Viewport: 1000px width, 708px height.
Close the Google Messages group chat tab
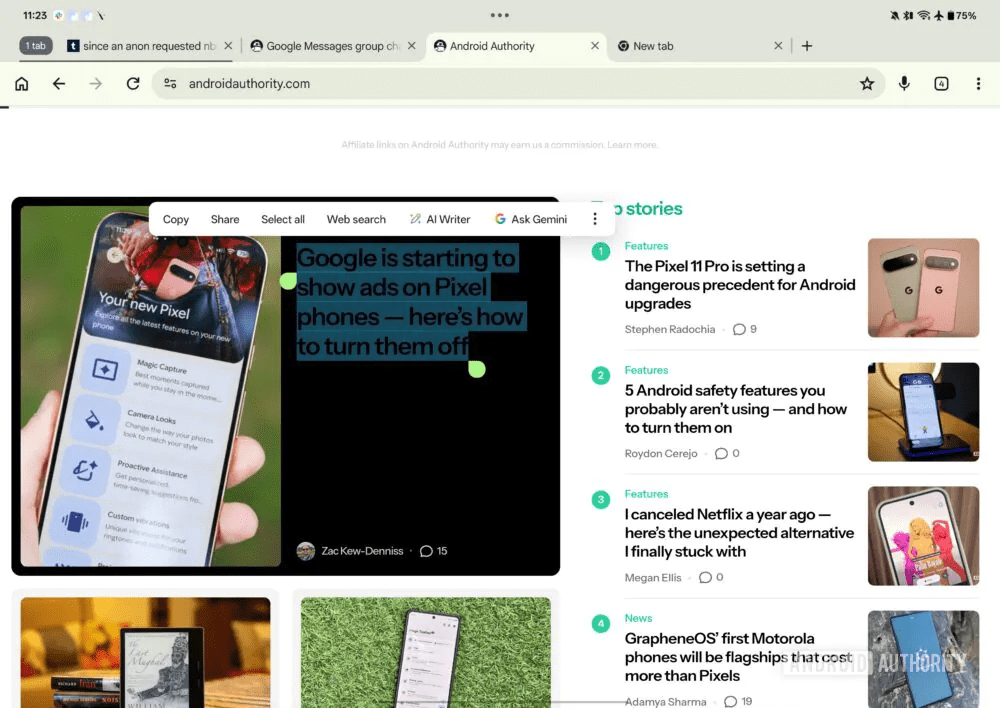click(412, 46)
